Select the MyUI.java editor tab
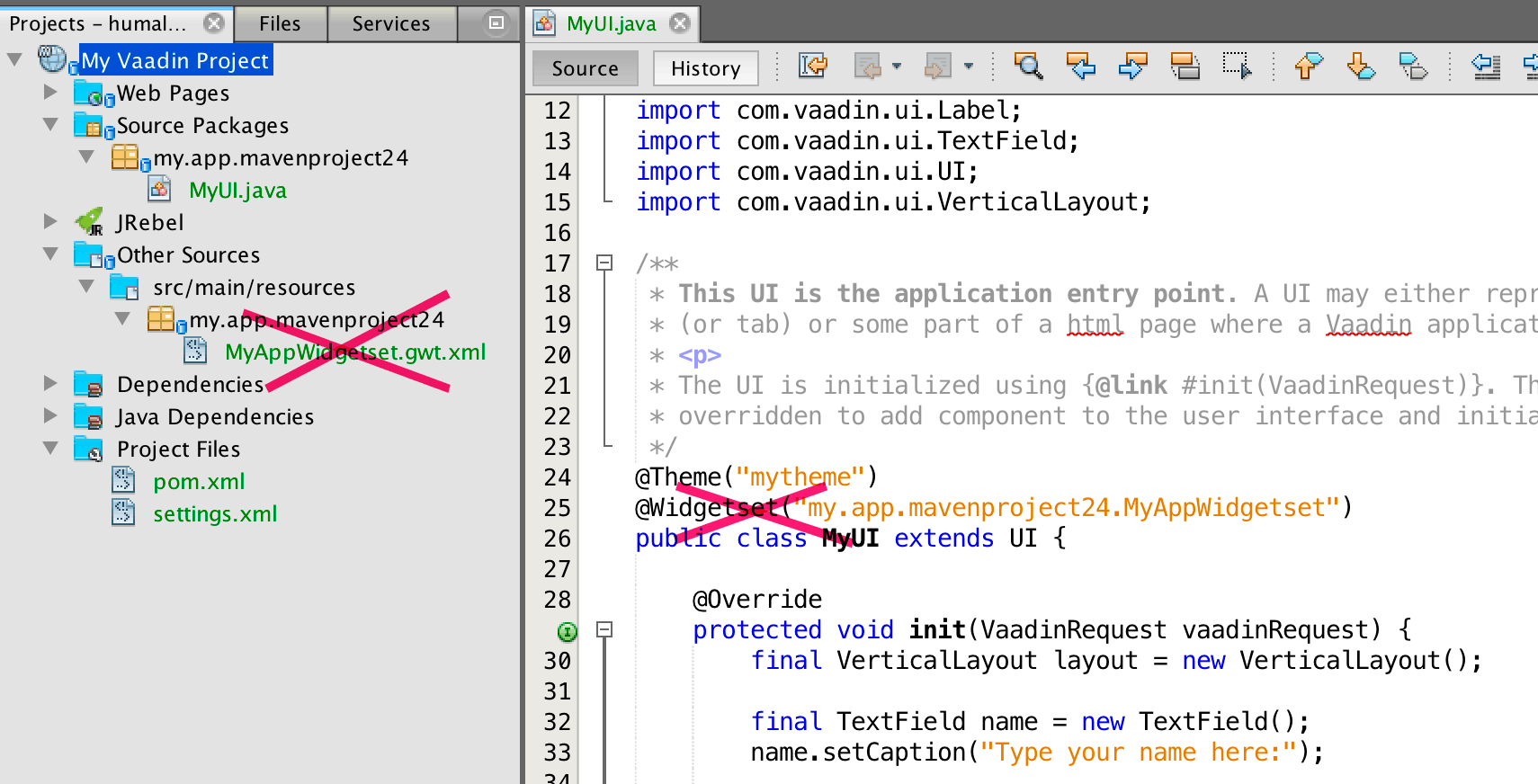Image resolution: width=1538 pixels, height=784 pixels. pos(612,23)
